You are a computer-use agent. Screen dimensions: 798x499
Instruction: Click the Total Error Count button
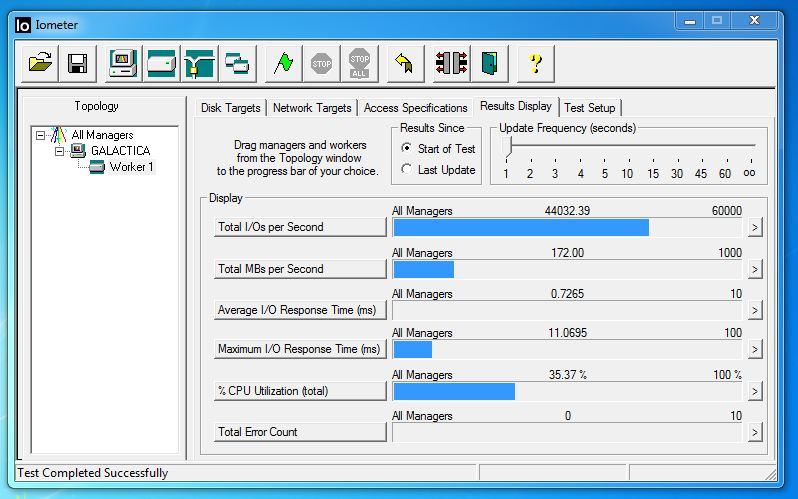pos(300,432)
